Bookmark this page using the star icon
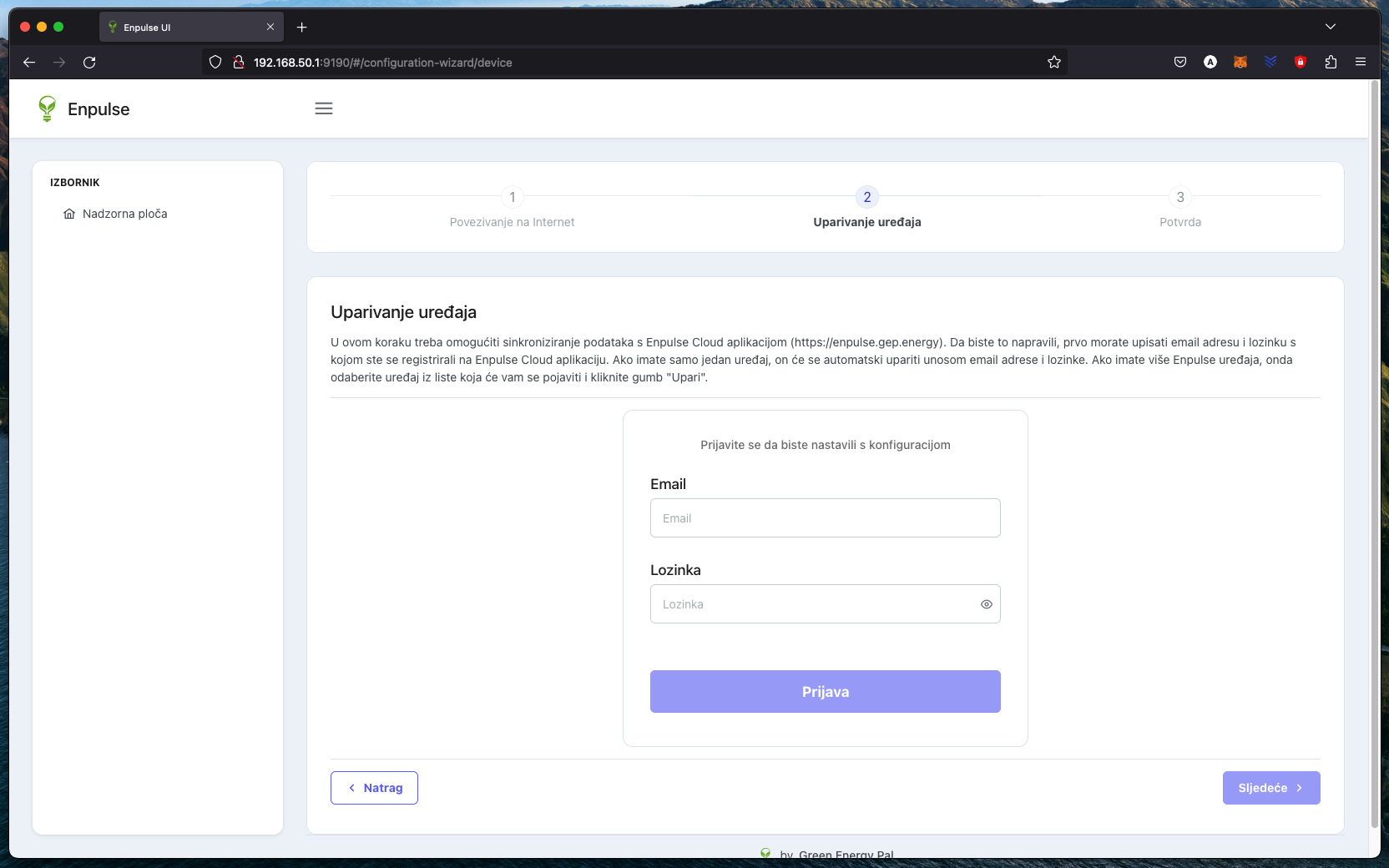Image resolution: width=1389 pixels, height=868 pixels. [x=1053, y=62]
